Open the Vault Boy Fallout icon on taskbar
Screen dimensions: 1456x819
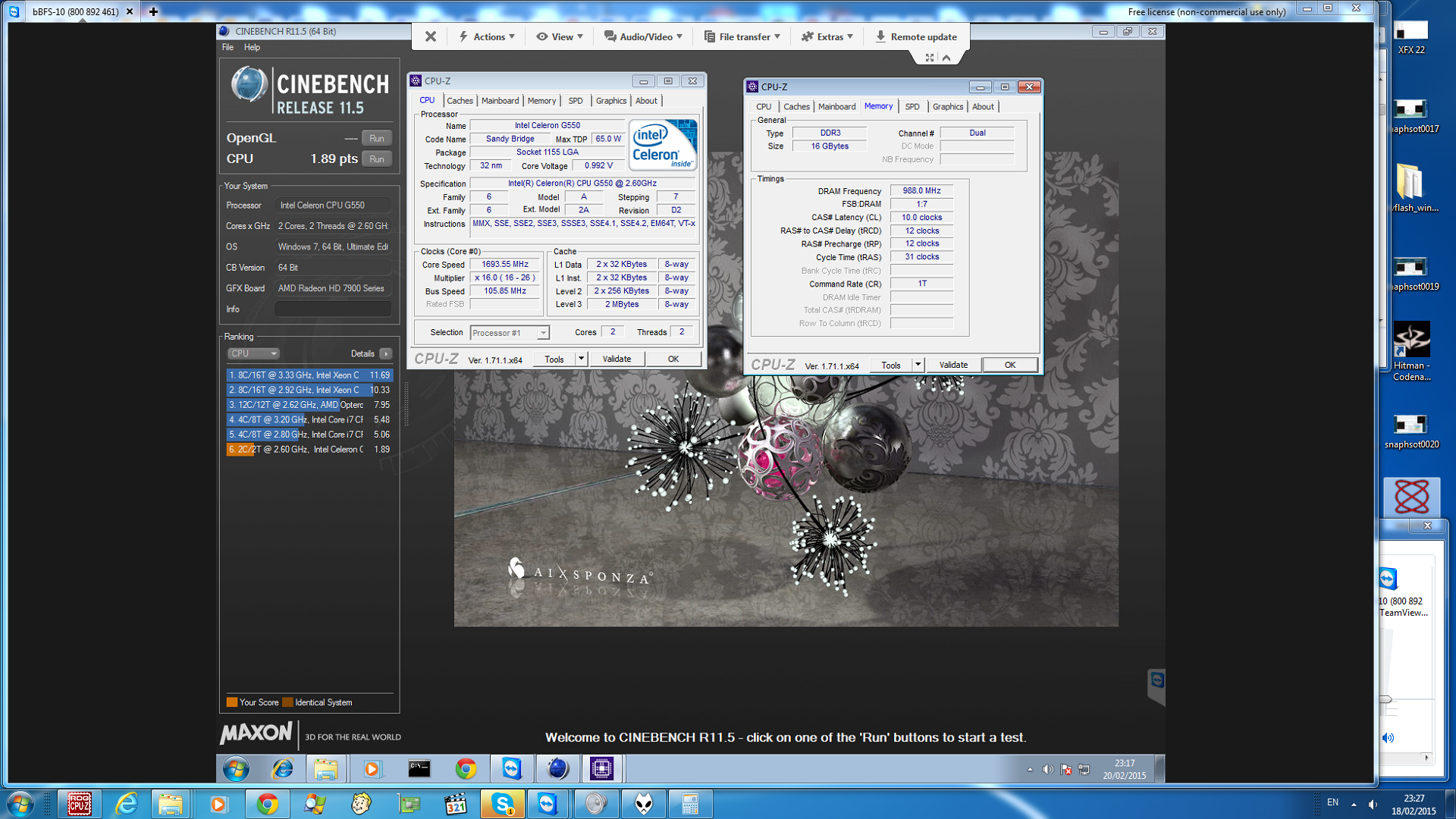pyautogui.click(x=361, y=804)
